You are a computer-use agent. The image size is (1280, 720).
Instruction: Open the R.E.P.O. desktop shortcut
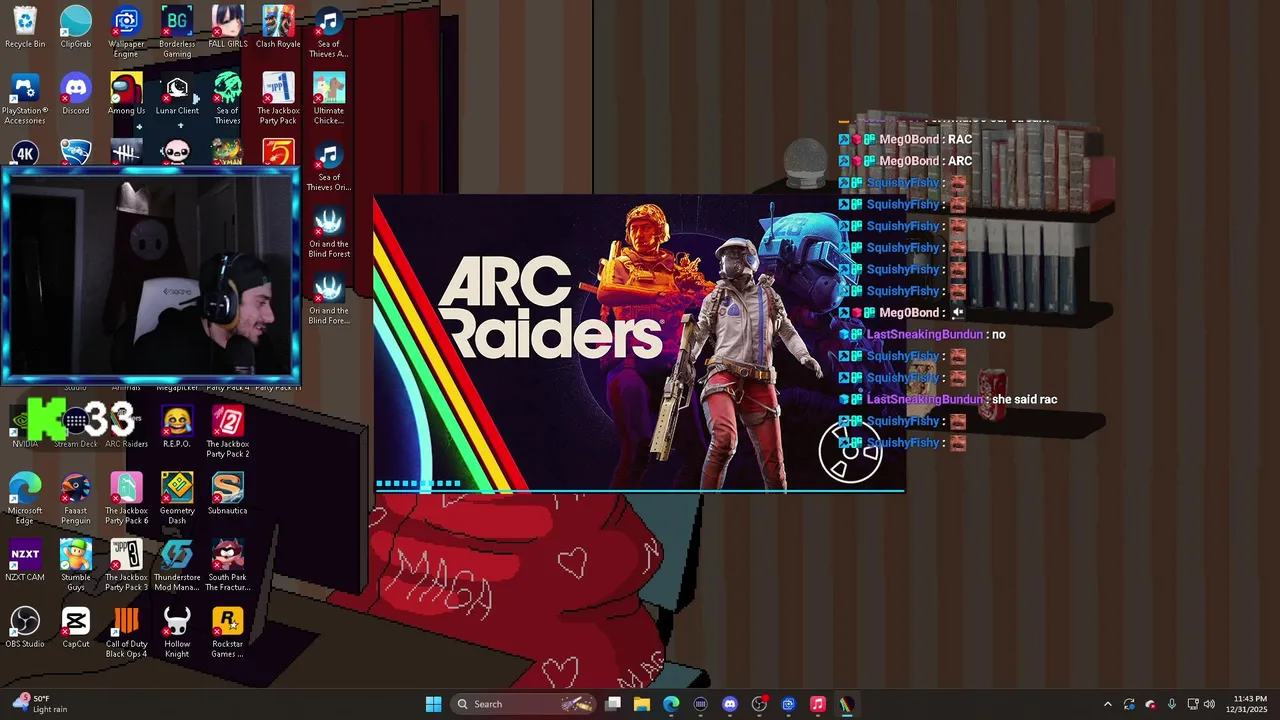pos(177,428)
